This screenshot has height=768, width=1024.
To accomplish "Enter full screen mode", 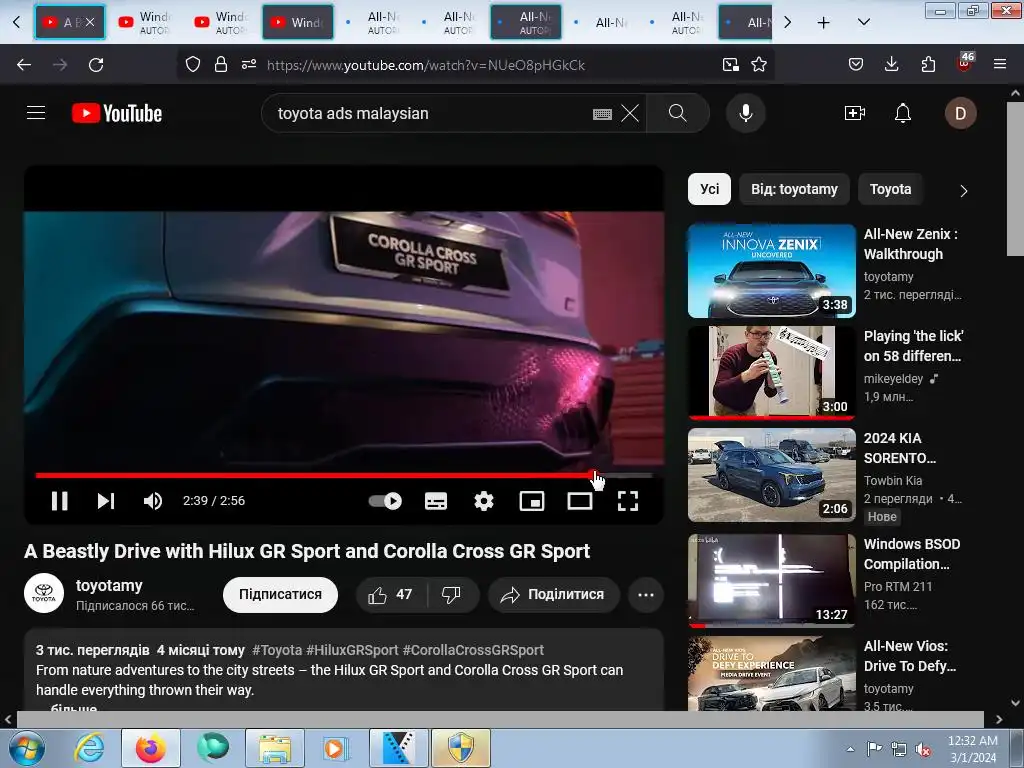I will 628,501.
